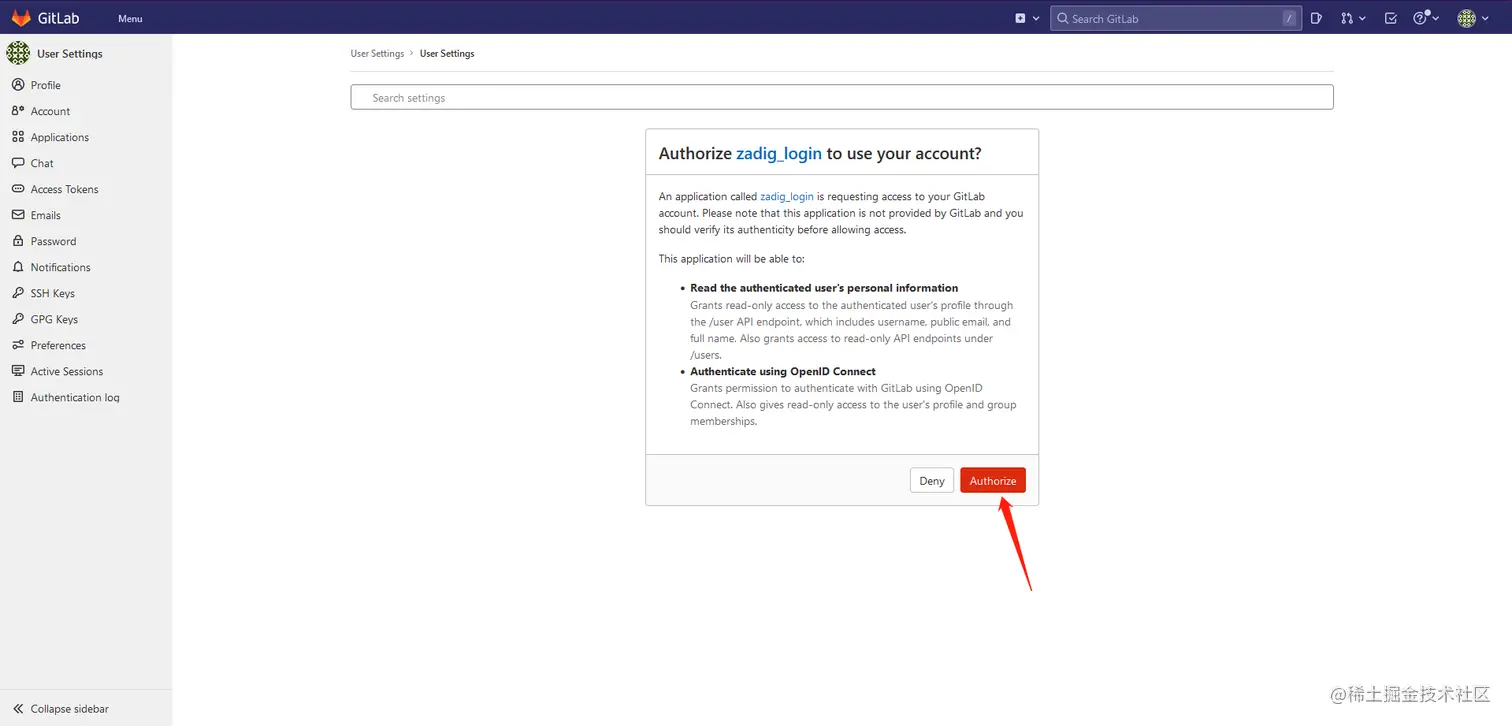This screenshot has height=726, width=1512.
Task: Open the to-do list icon
Action: (x=1390, y=18)
